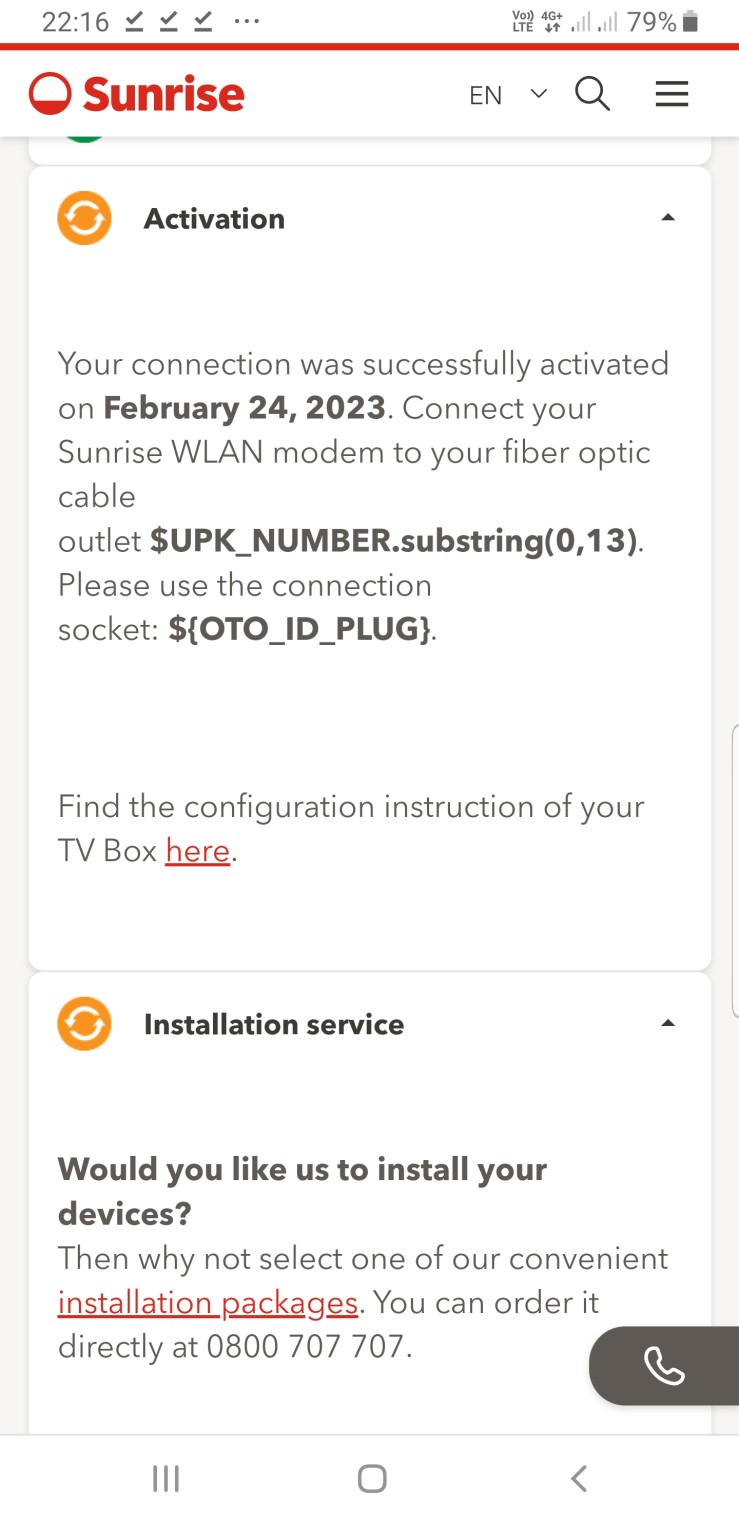
Task: Follow the TV Box 'here' link
Action: [x=198, y=851]
